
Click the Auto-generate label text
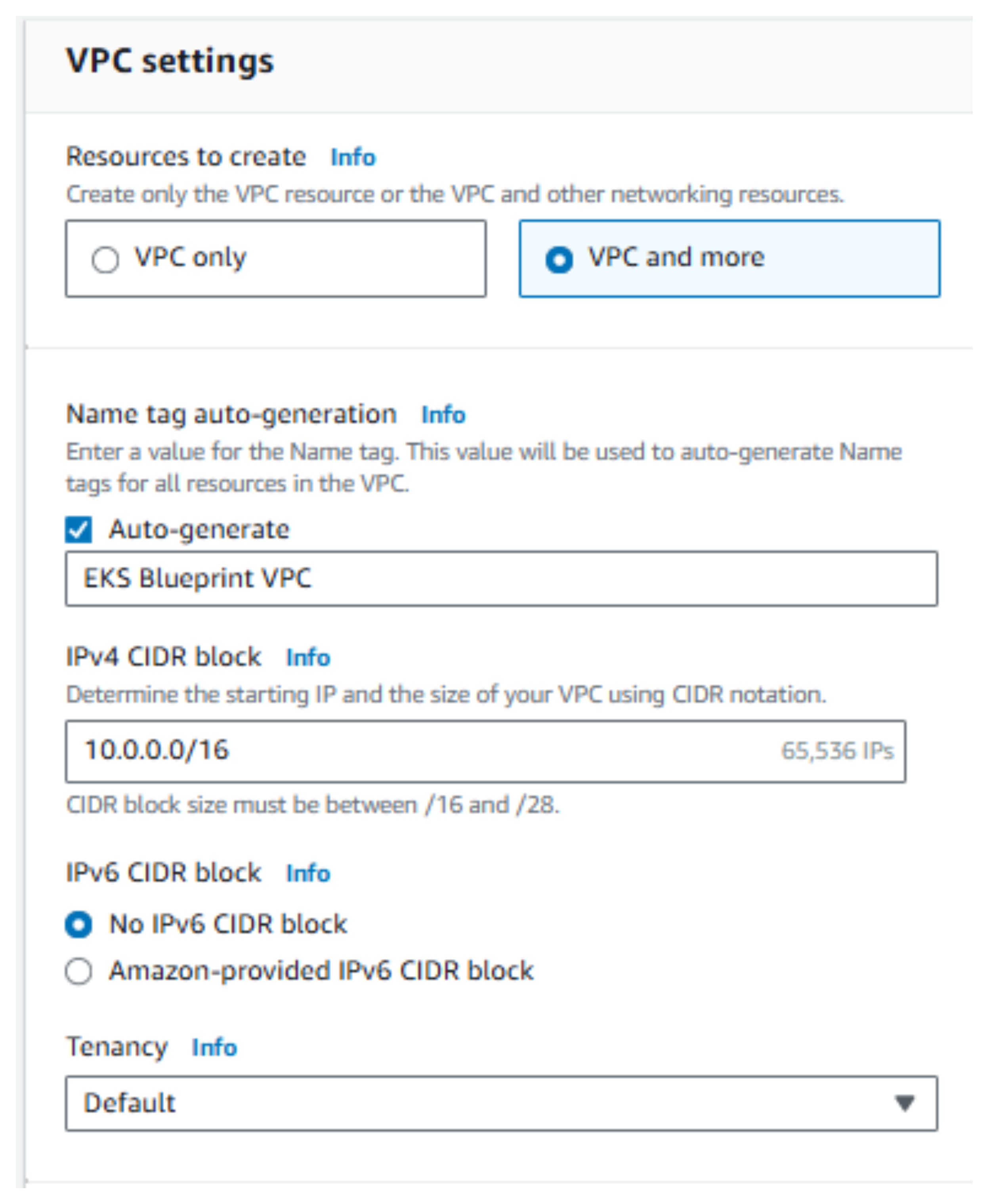(199, 530)
